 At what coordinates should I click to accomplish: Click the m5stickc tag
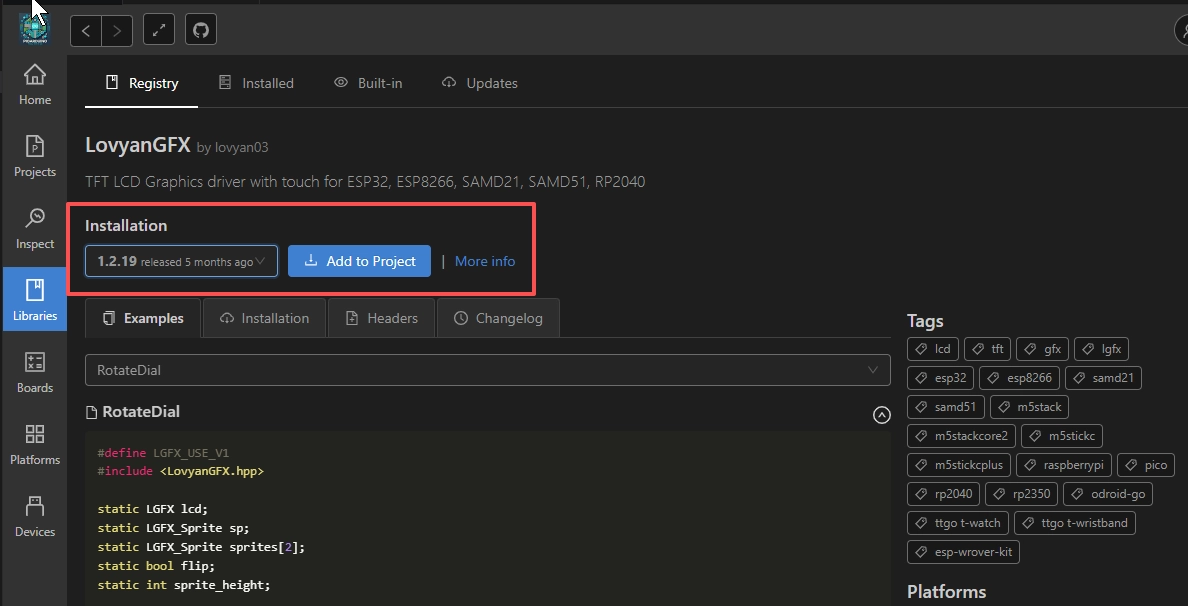(x=1061, y=436)
